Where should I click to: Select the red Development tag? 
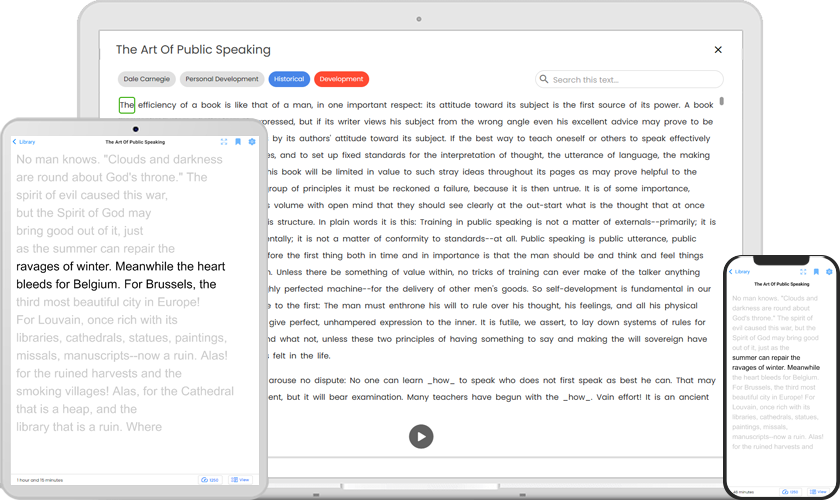pos(341,79)
